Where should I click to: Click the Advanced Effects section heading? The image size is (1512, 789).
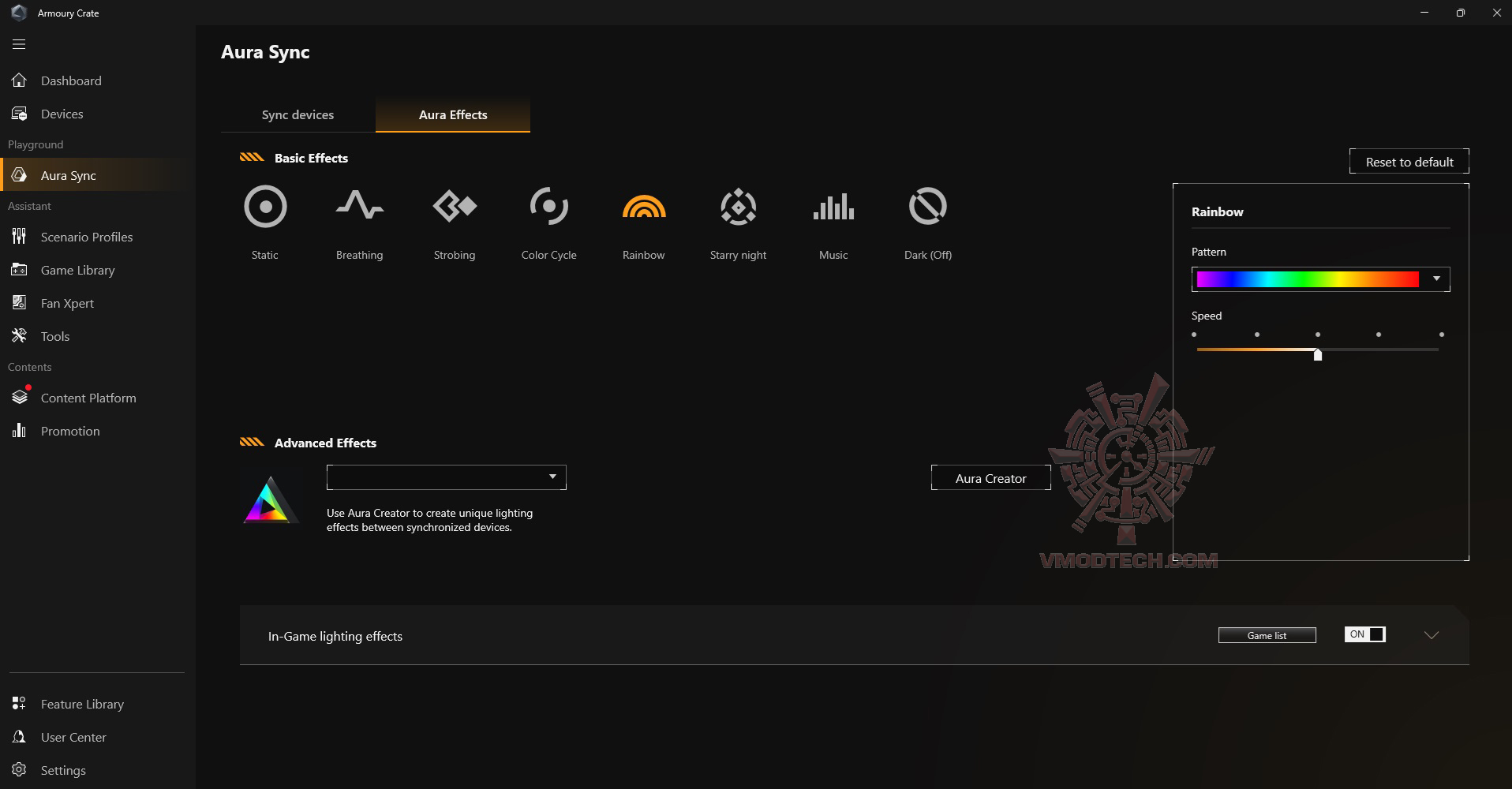pyautogui.click(x=325, y=443)
